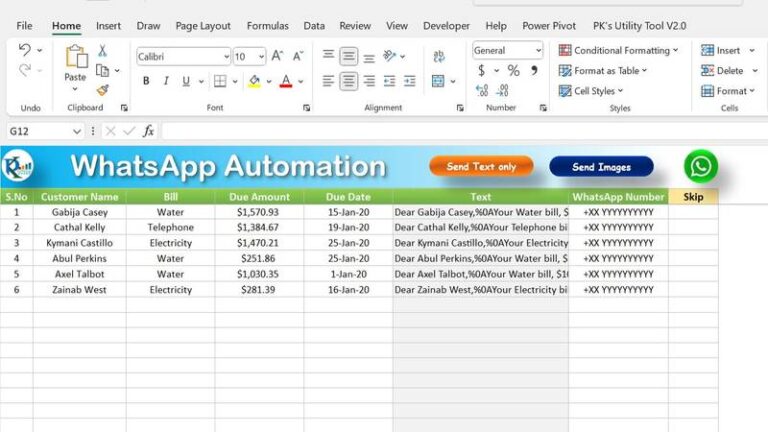
Task: Decrease font size with smaller A
Action: click(298, 56)
